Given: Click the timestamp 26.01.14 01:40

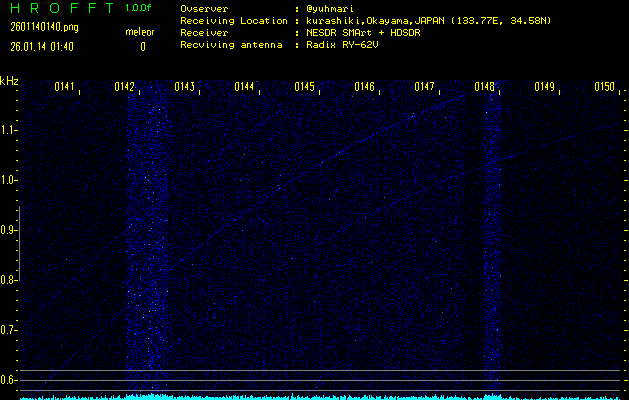Looking at the screenshot, I should click(x=42, y=47).
